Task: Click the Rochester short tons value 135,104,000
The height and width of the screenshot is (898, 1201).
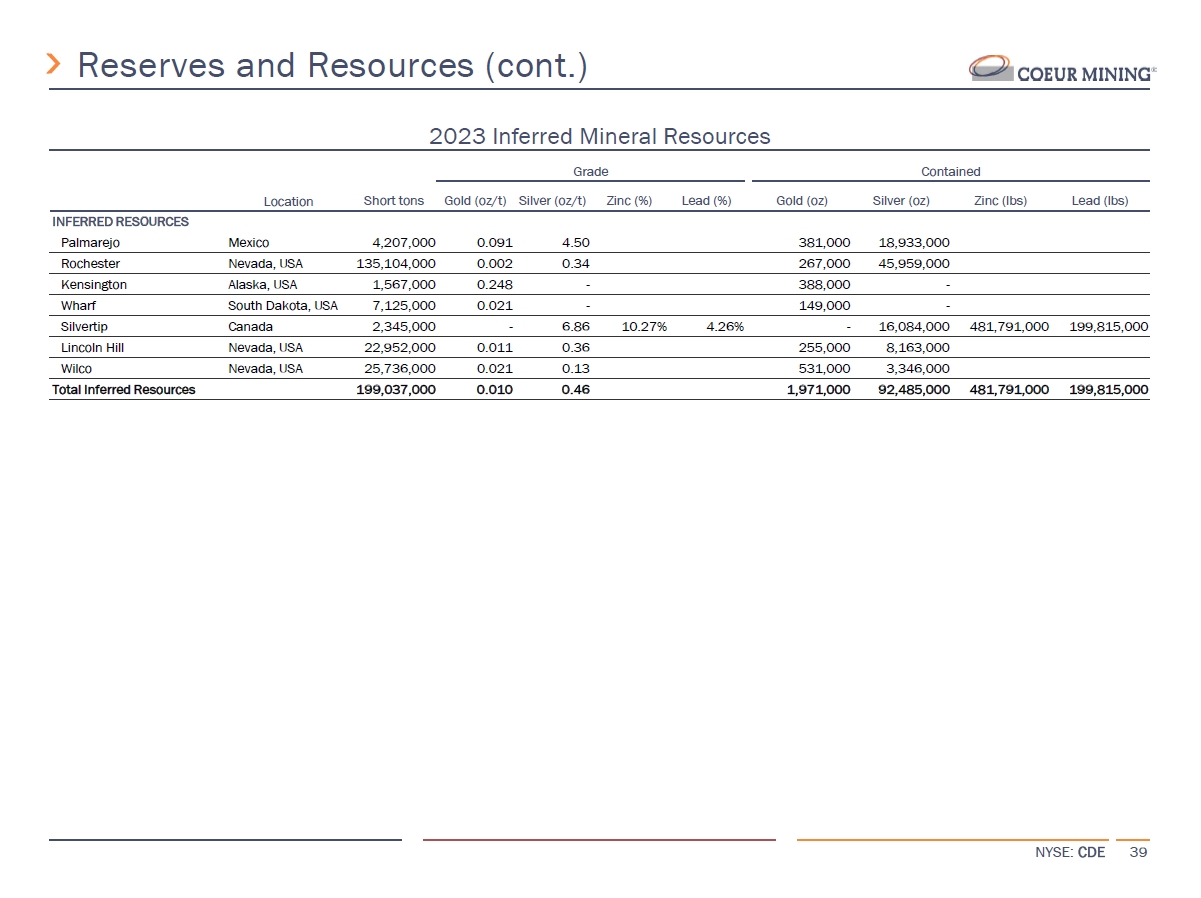Action: (x=396, y=263)
